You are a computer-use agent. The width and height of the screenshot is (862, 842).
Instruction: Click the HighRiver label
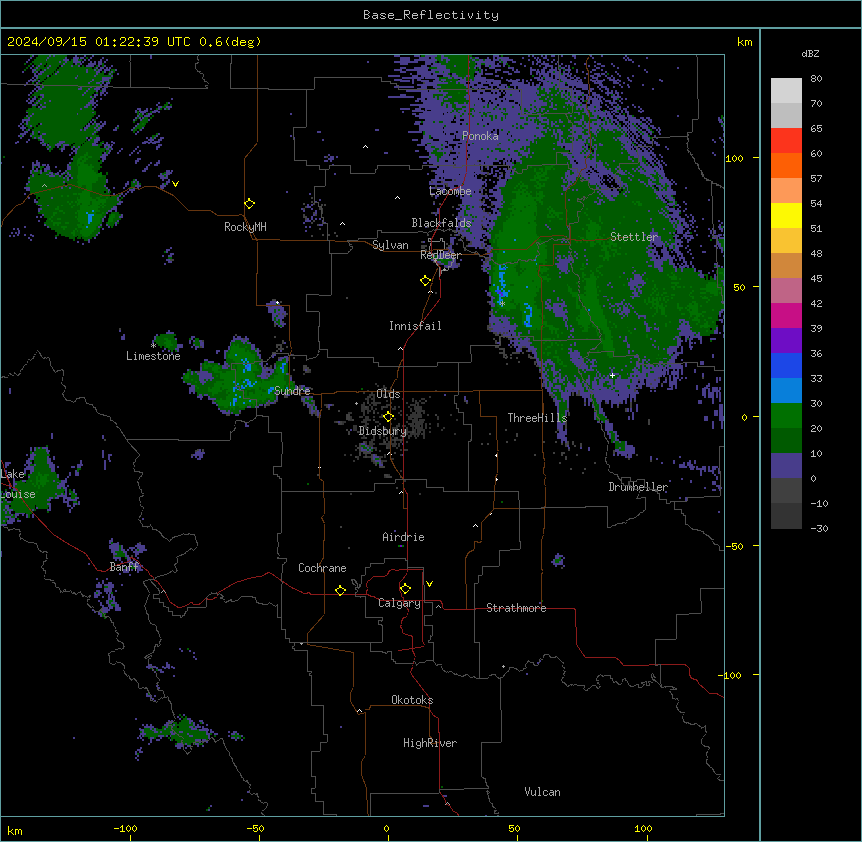[430, 743]
